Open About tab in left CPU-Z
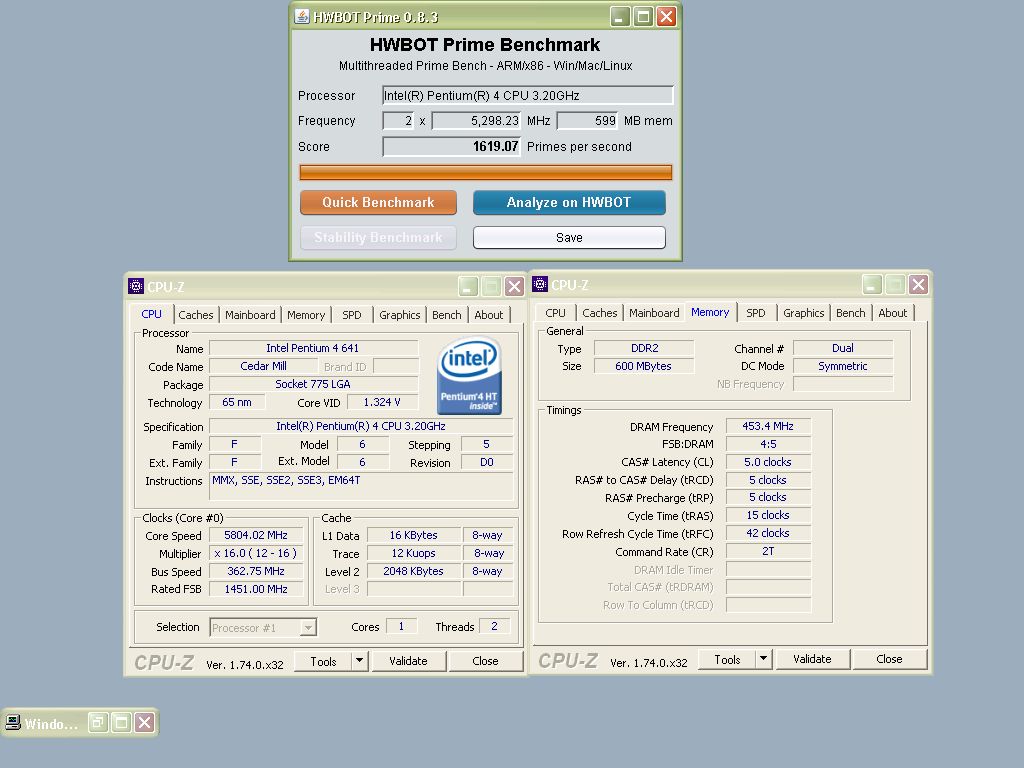Viewport: 1024px width, 768px height. coord(488,315)
